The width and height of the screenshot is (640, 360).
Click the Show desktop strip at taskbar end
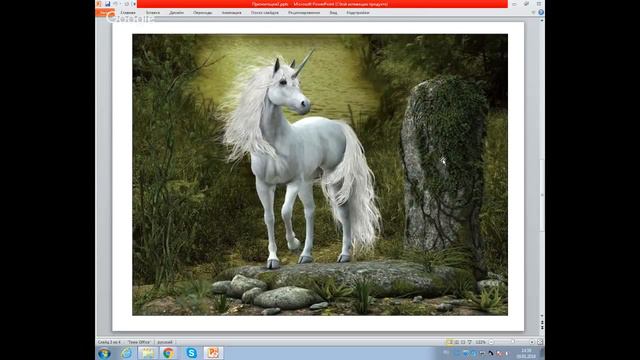(x=542, y=353)
